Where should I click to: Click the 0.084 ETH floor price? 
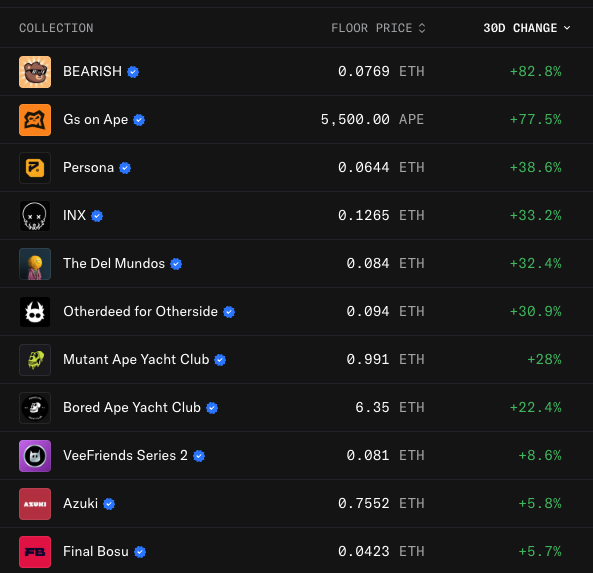[386, 264]
